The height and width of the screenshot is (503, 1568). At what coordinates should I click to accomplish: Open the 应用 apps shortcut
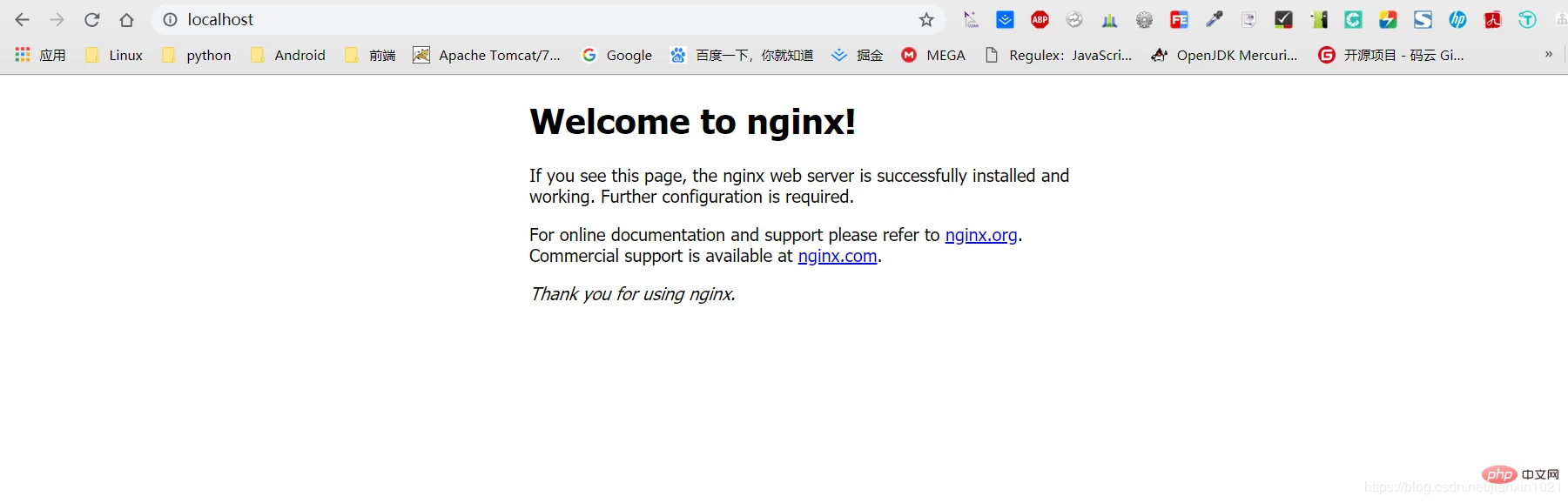[40, 55]
